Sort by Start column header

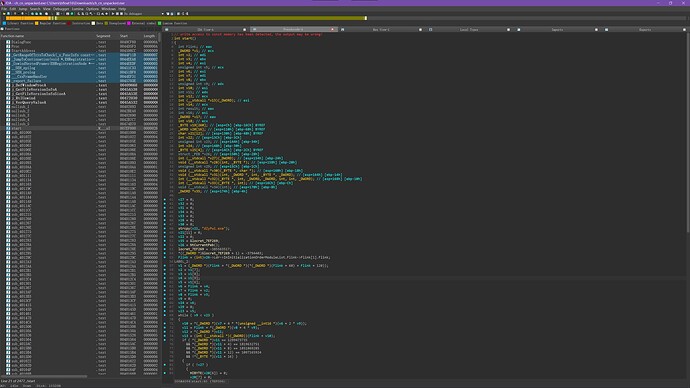[131, 36]
